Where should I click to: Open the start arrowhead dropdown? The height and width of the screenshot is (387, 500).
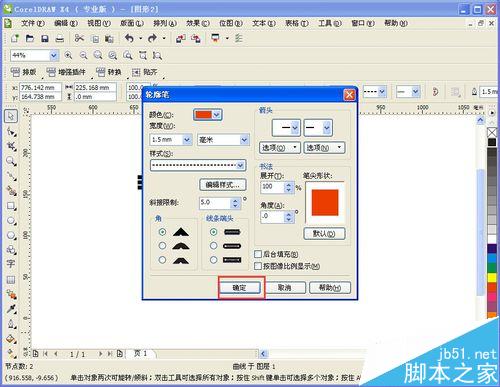point(295,128)
